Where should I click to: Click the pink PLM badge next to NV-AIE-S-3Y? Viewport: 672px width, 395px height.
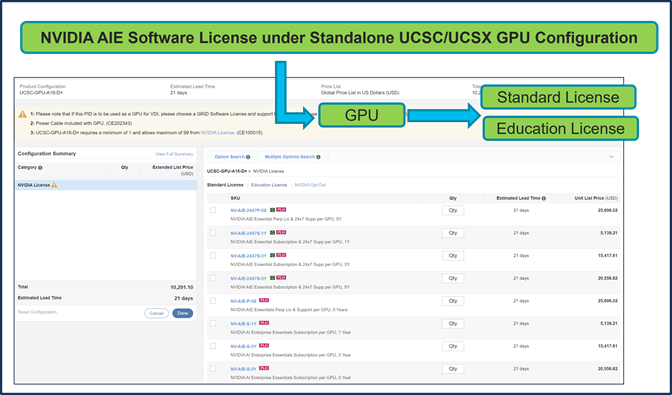(x=264, y=346)
